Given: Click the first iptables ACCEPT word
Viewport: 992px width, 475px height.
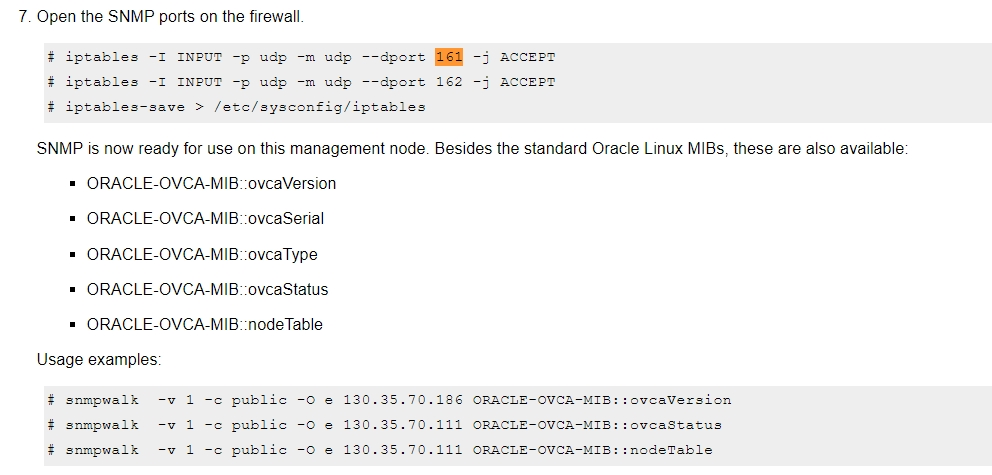Looking at the screenshot, I should (528, 57).
